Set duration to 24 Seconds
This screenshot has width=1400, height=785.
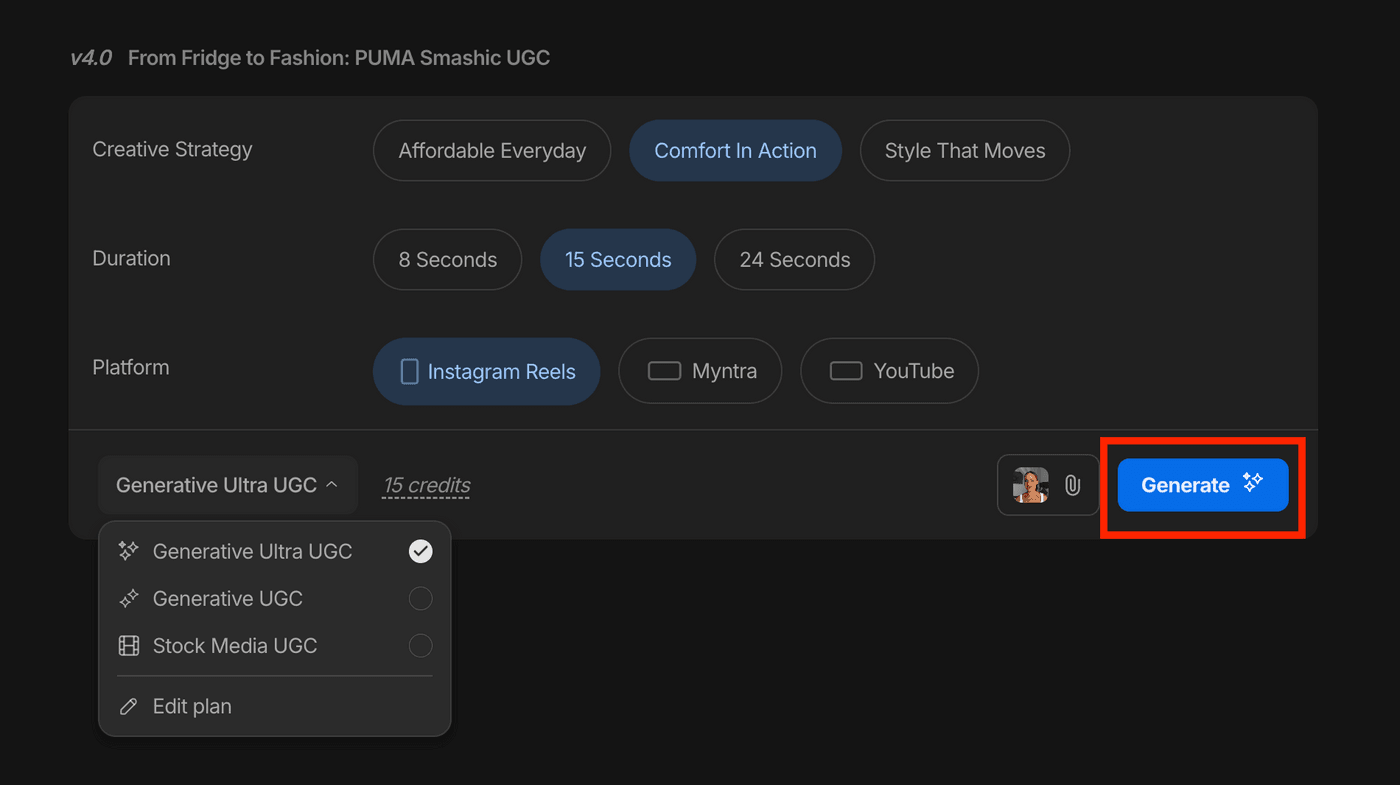pos(794,260)
